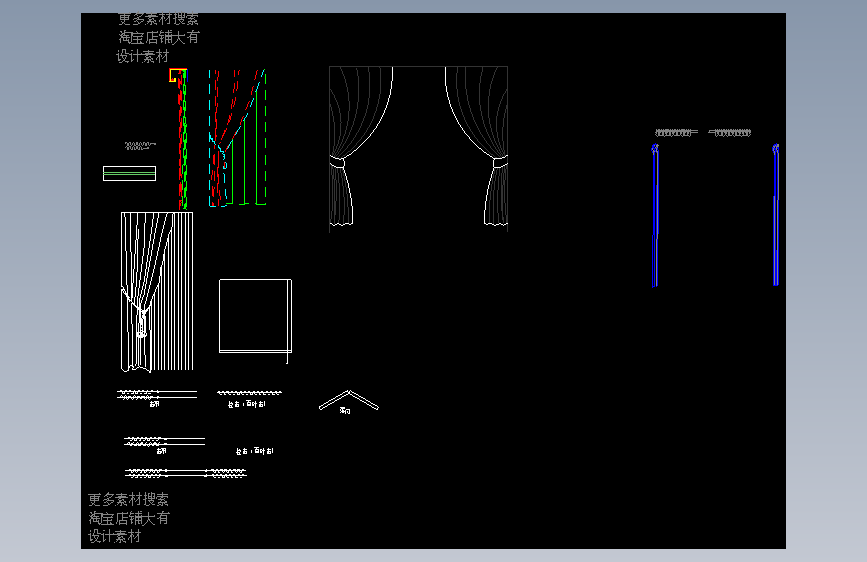Select the right blue vertical curtain profile
867x562 pixels.
(776, 215)
